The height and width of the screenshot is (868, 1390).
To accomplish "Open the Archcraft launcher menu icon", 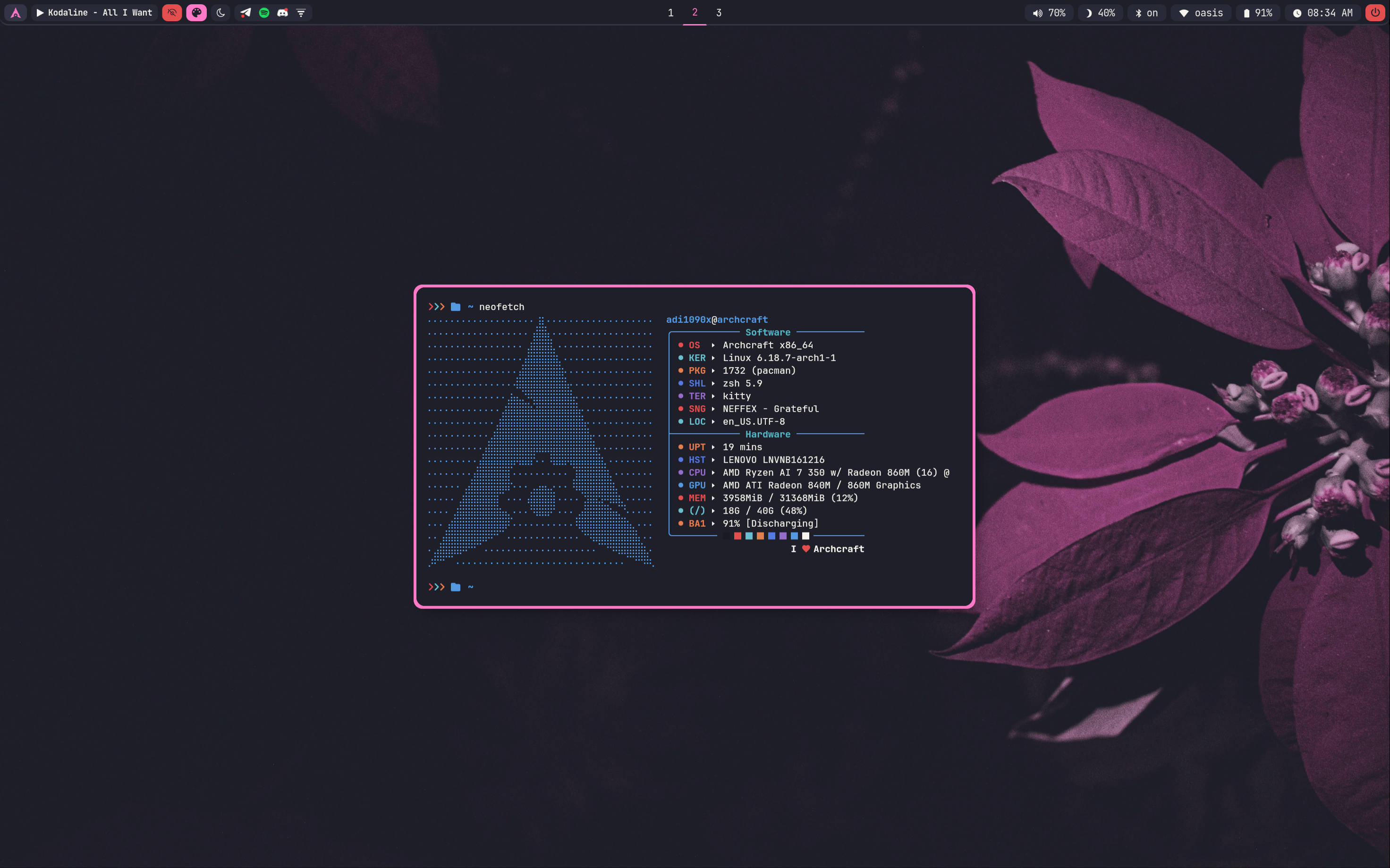I will coord(16,13).
